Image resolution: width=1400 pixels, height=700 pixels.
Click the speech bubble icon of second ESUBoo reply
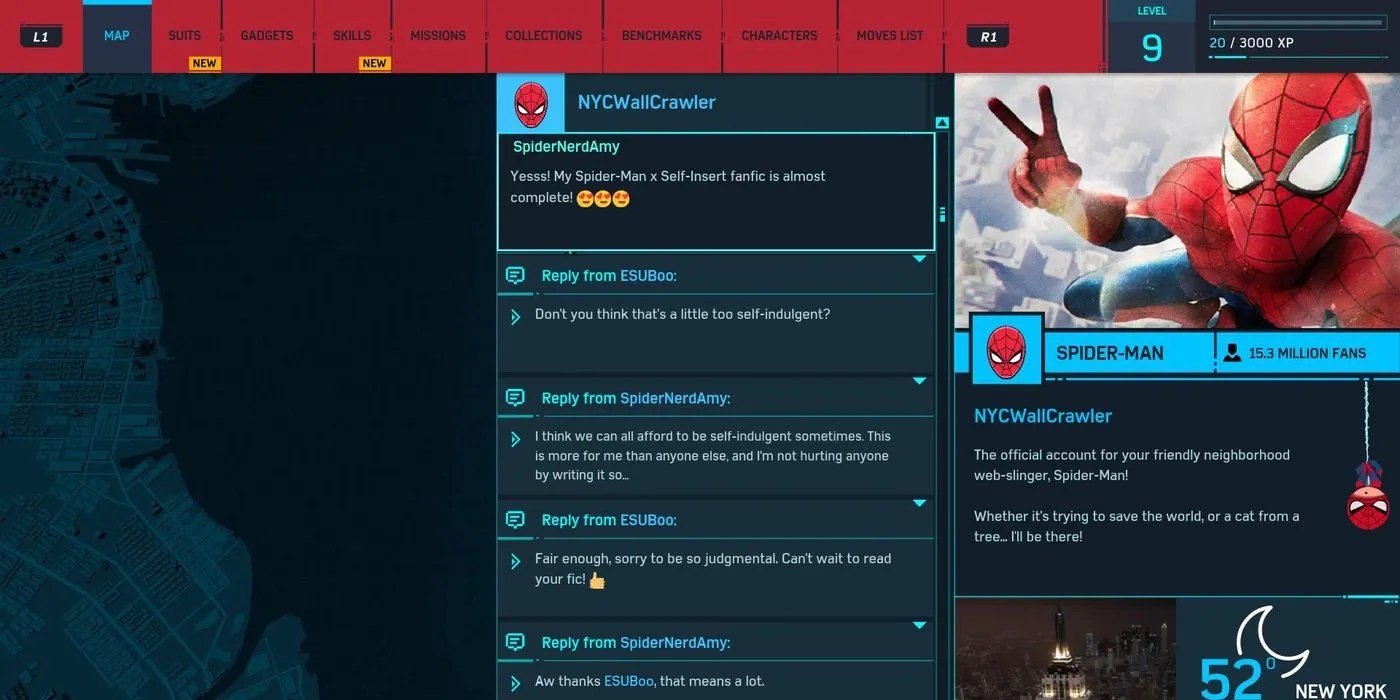[x=515, y=520]
